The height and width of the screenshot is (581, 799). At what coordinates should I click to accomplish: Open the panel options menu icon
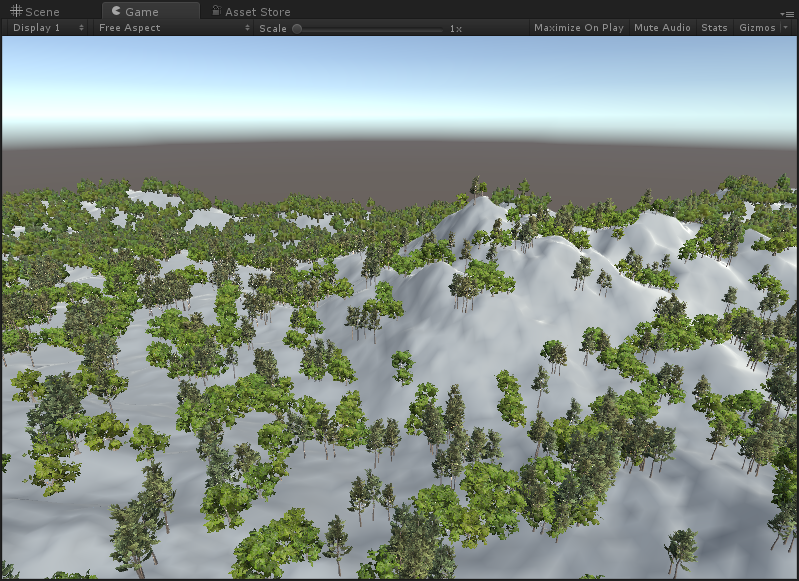coord(788,14)
